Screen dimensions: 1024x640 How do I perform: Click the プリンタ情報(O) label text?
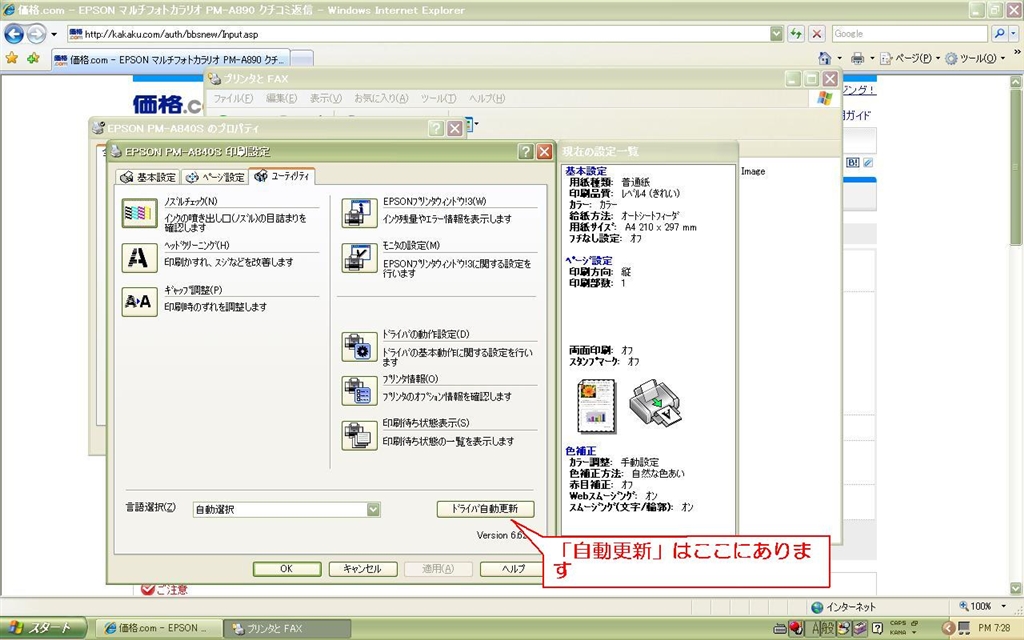point(410,379)
